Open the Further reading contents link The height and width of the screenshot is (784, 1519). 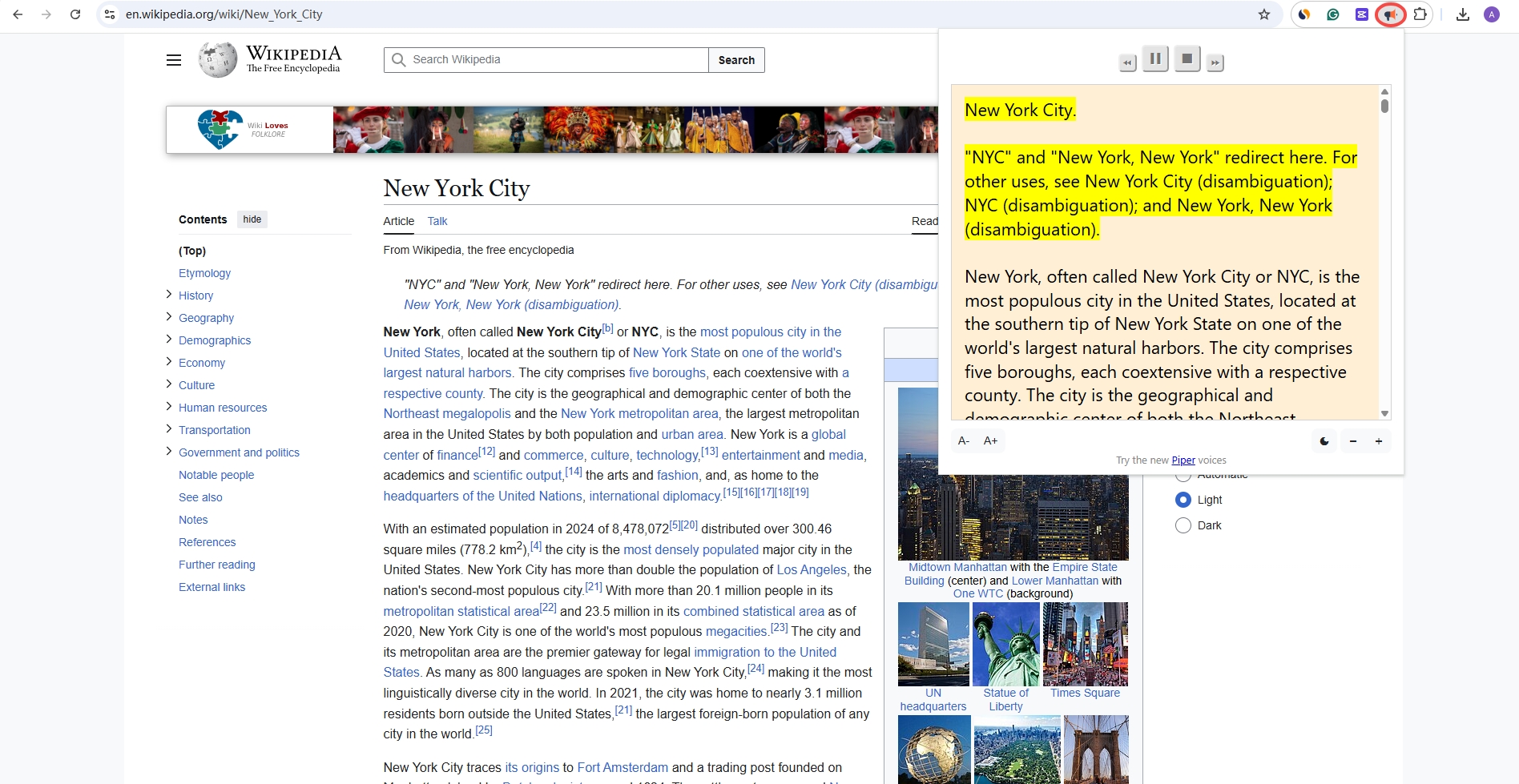pos(217,565)
